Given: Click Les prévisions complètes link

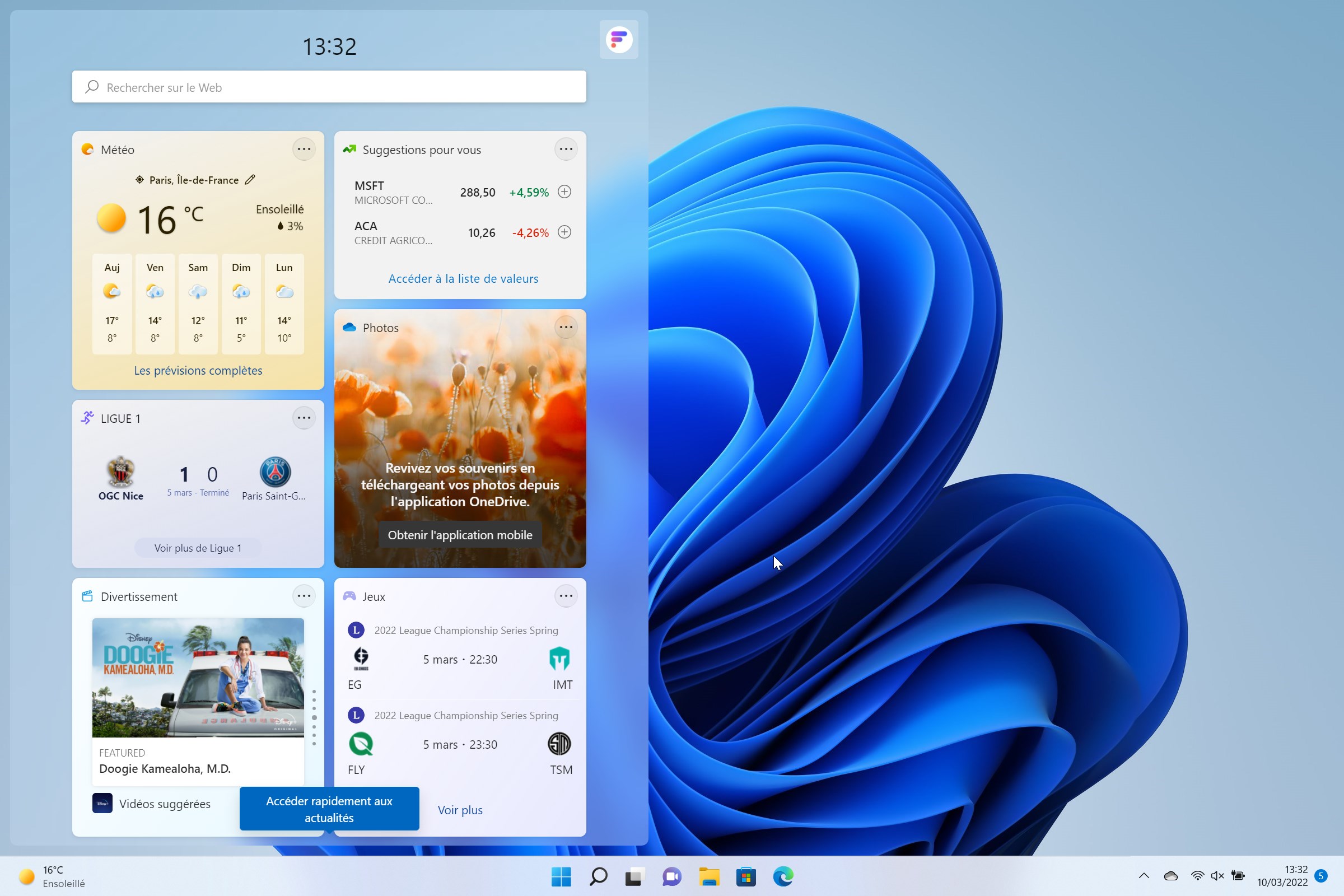Looking at the screenshot, I should tap(198, 370).
